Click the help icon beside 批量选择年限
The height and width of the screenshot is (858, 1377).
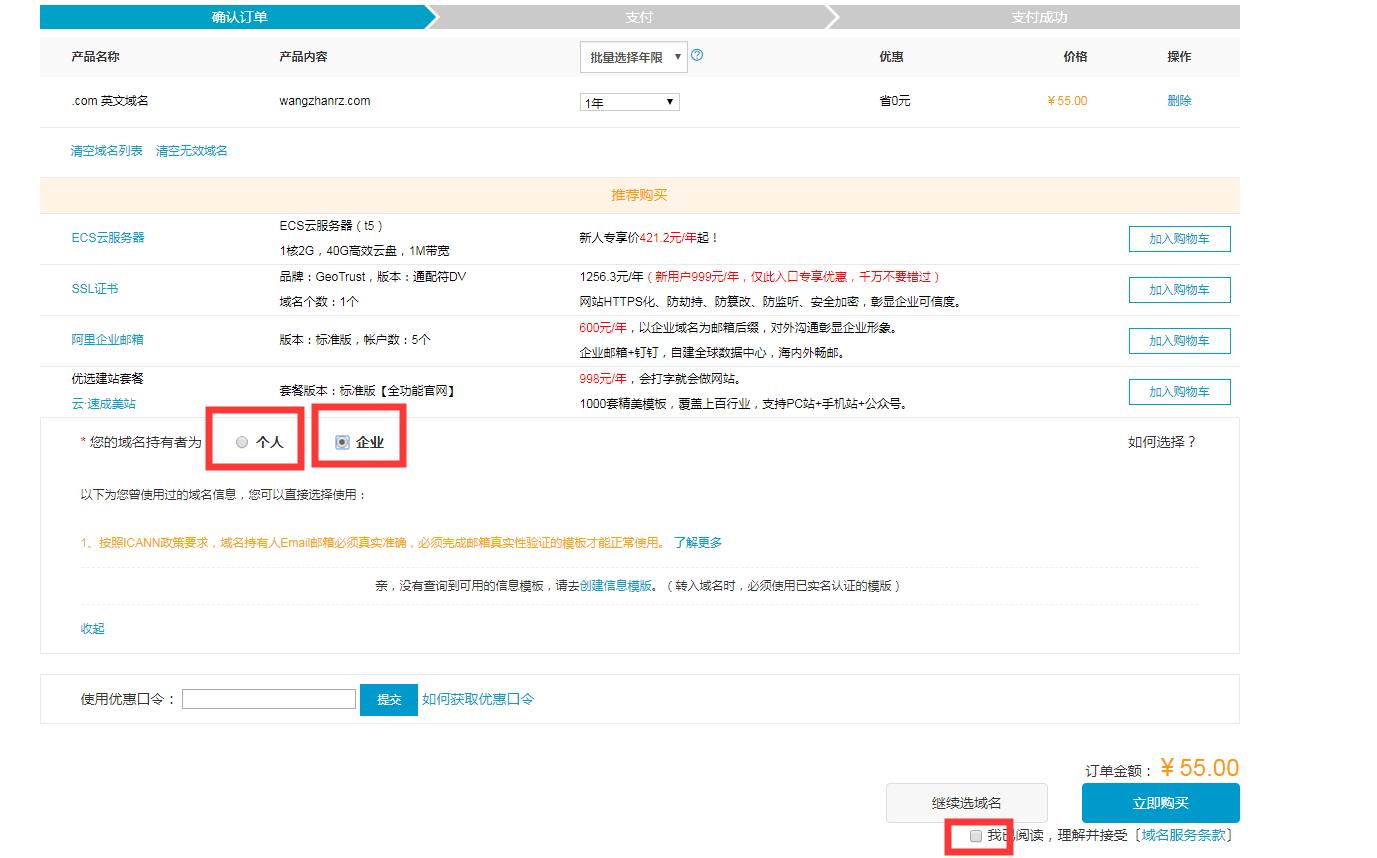click(695, 56)
